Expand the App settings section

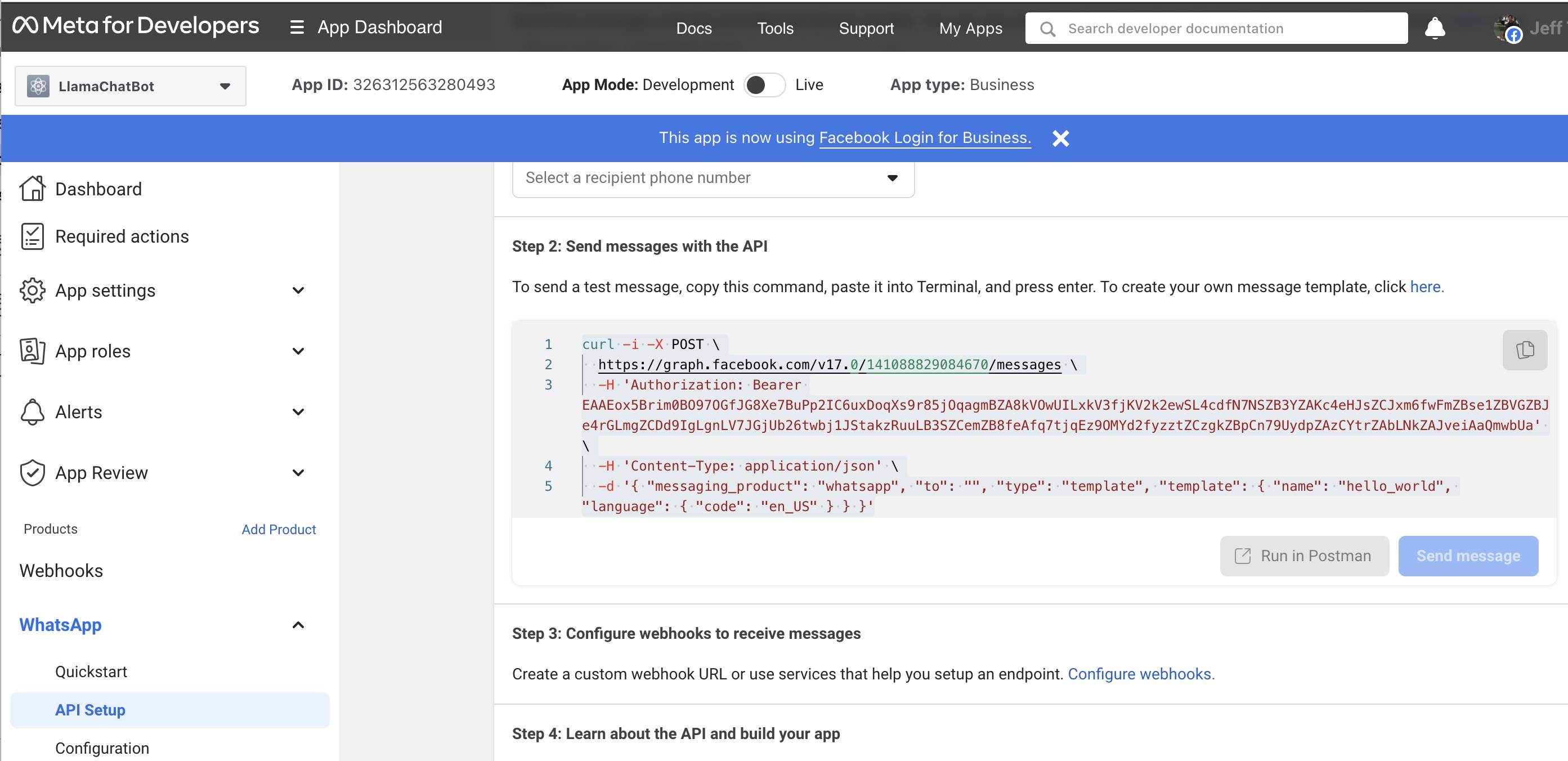pos(298,290)
